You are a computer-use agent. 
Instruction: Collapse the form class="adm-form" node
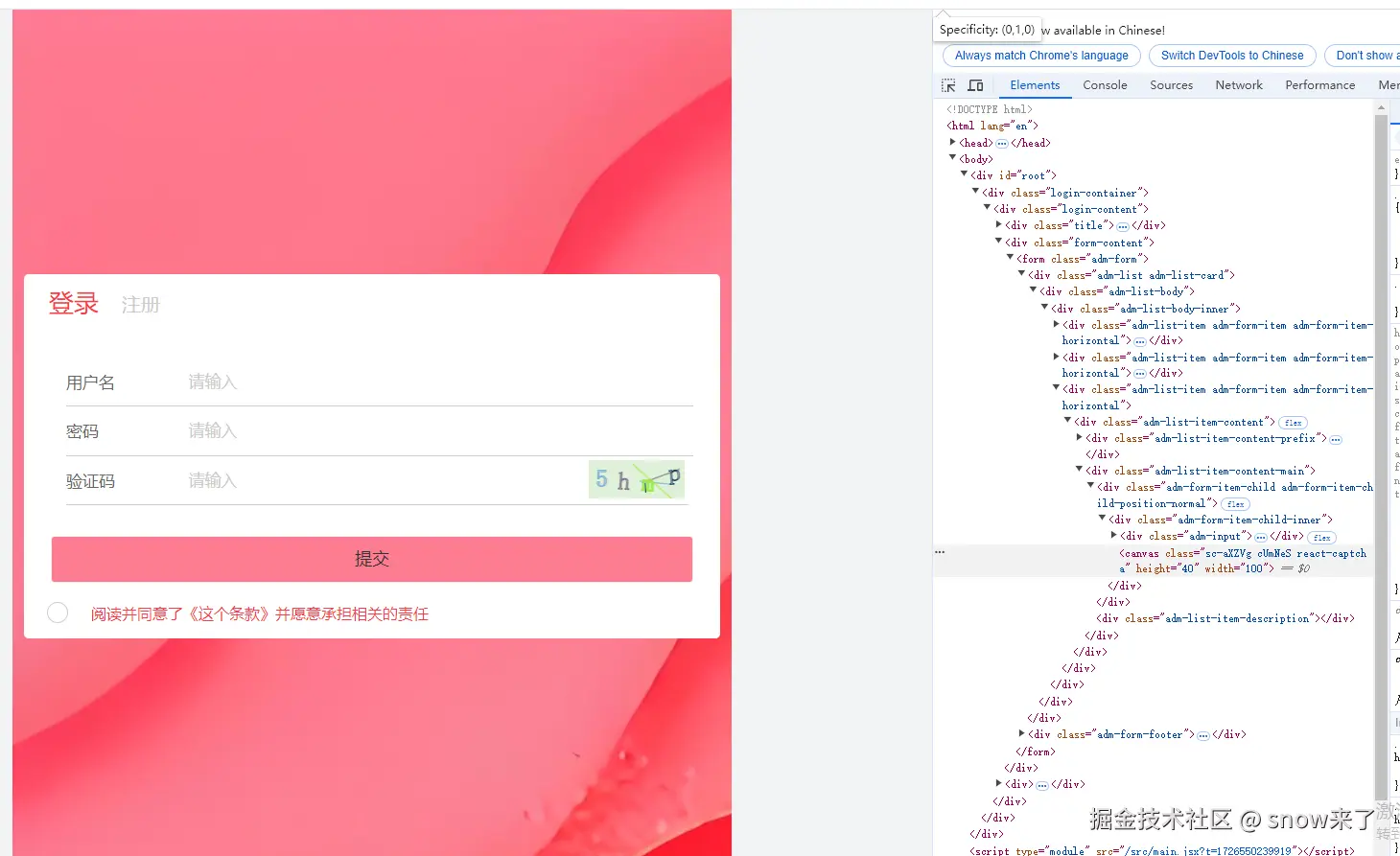[x=1011, y=258]
